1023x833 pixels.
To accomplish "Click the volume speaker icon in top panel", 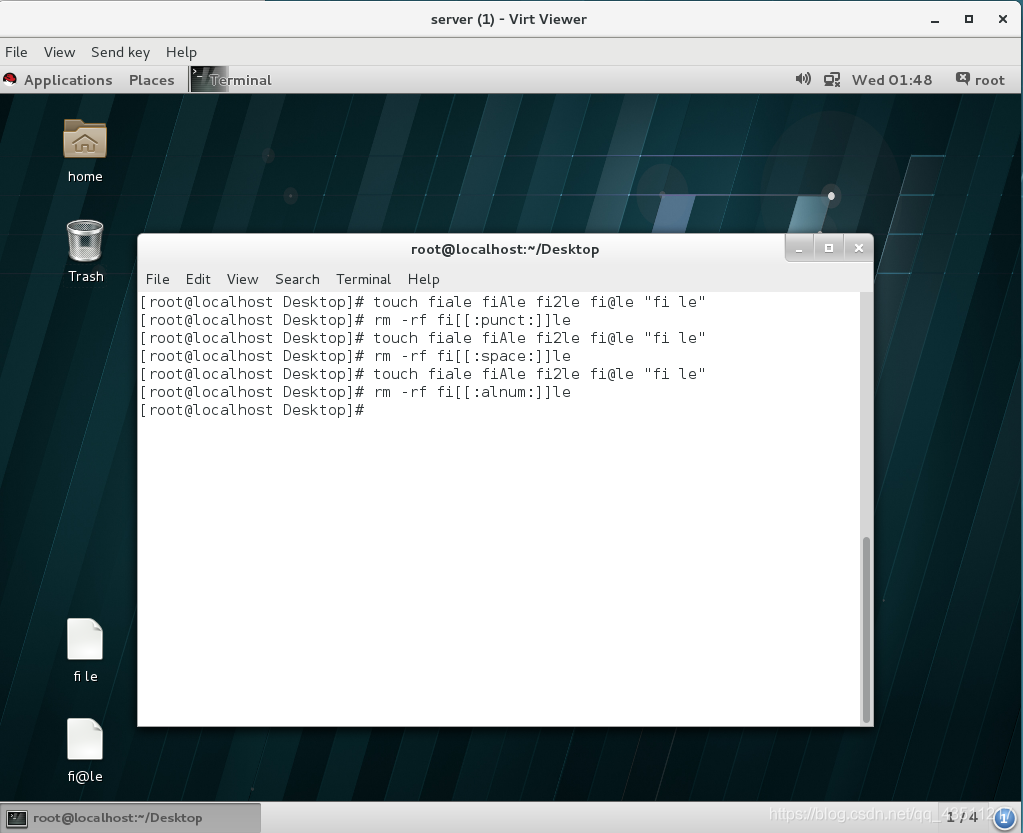I will coord(803,80).
